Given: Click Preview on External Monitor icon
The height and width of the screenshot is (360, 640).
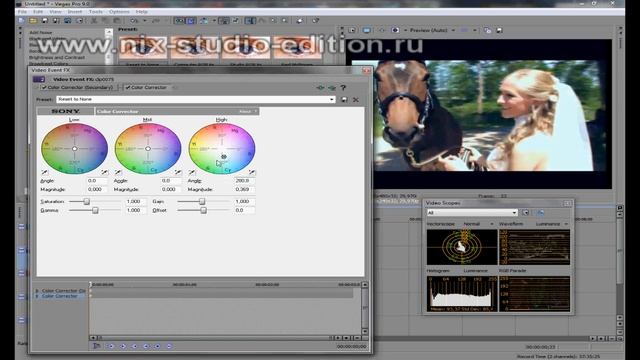Looking at the screenshot, I should [x=367, y=30].
